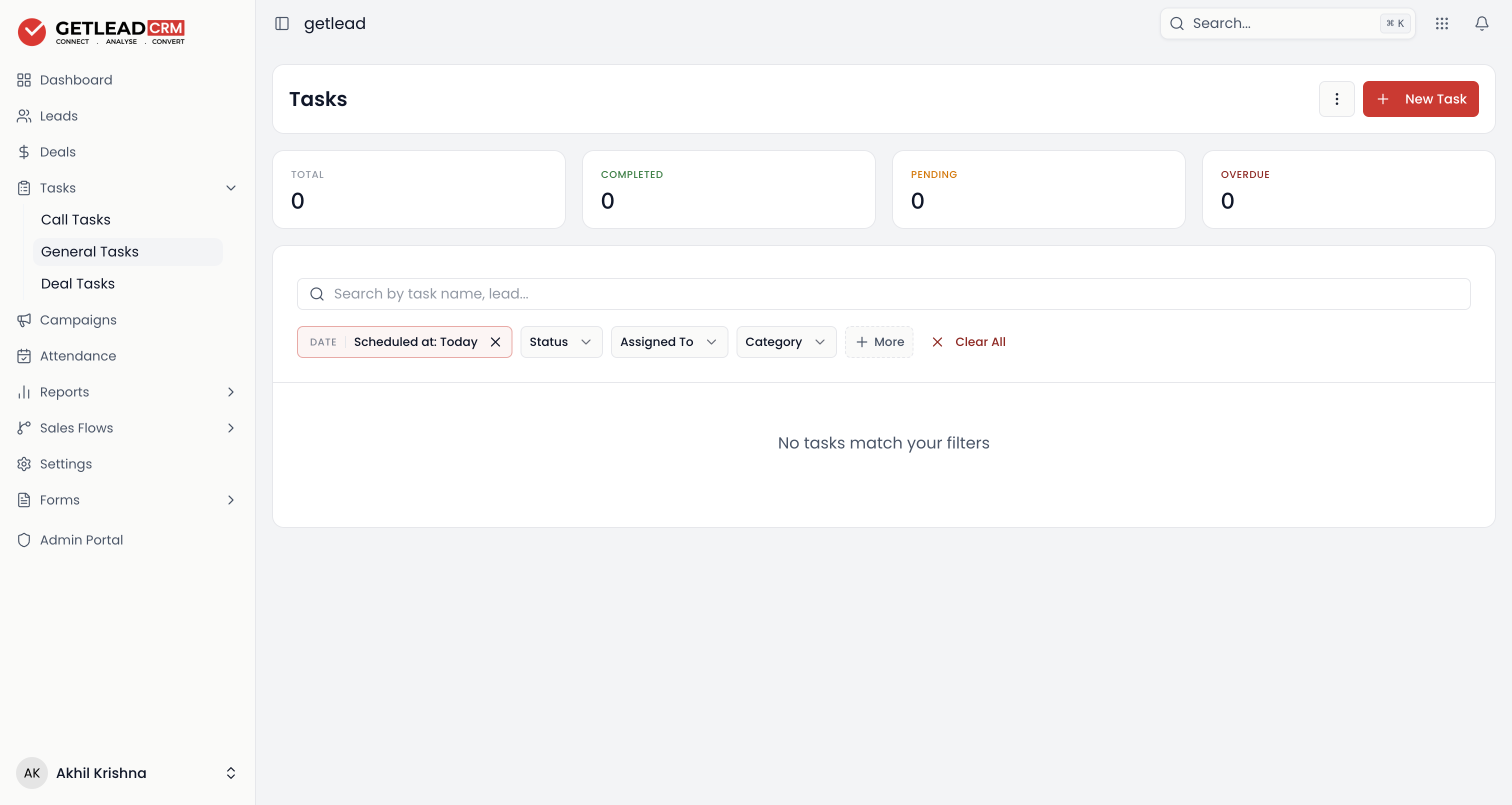Open Campaigns
1512x805 pixels.
tap(78, 320)
